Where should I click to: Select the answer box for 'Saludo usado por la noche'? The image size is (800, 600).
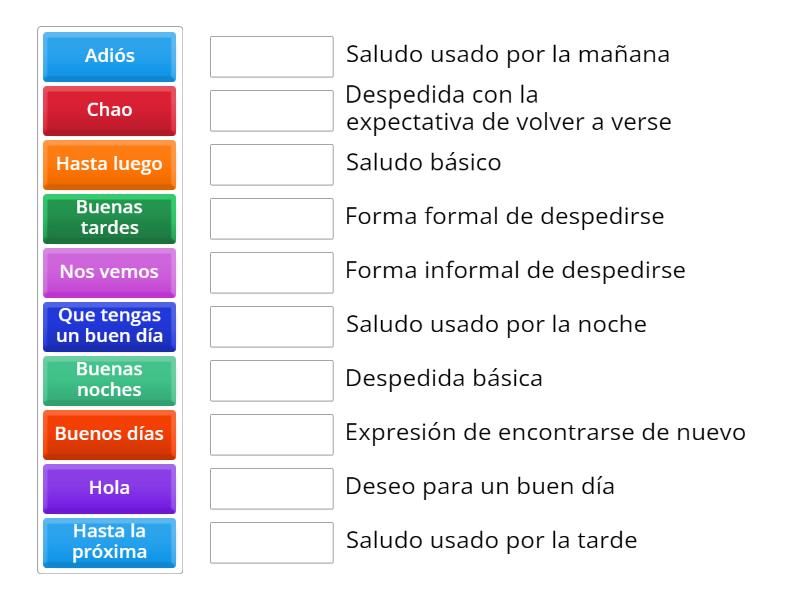tap(271, 327)
